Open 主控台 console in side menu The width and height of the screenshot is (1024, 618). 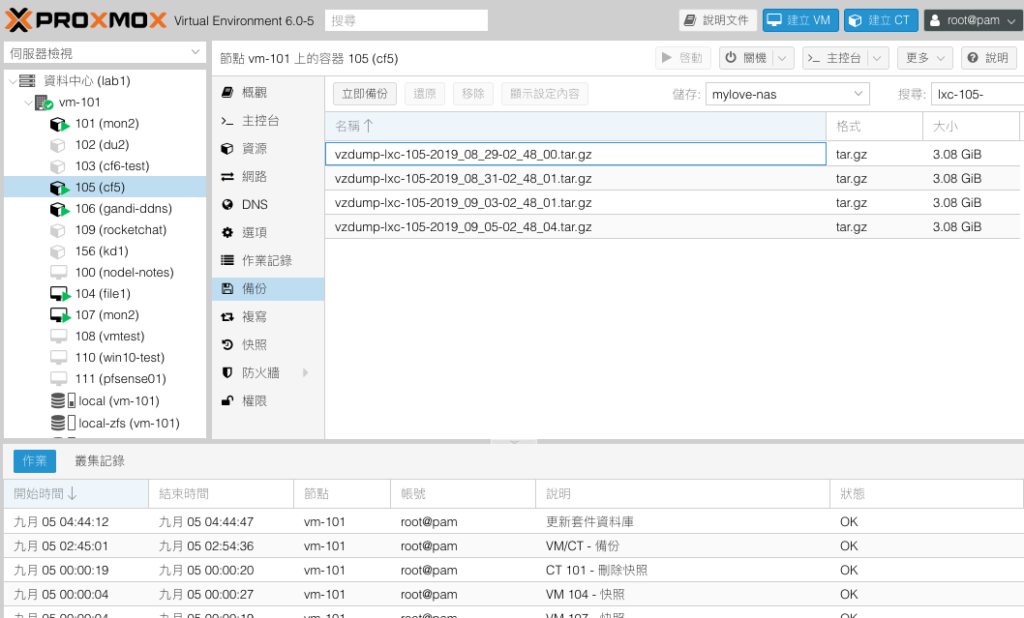(268, 120)
